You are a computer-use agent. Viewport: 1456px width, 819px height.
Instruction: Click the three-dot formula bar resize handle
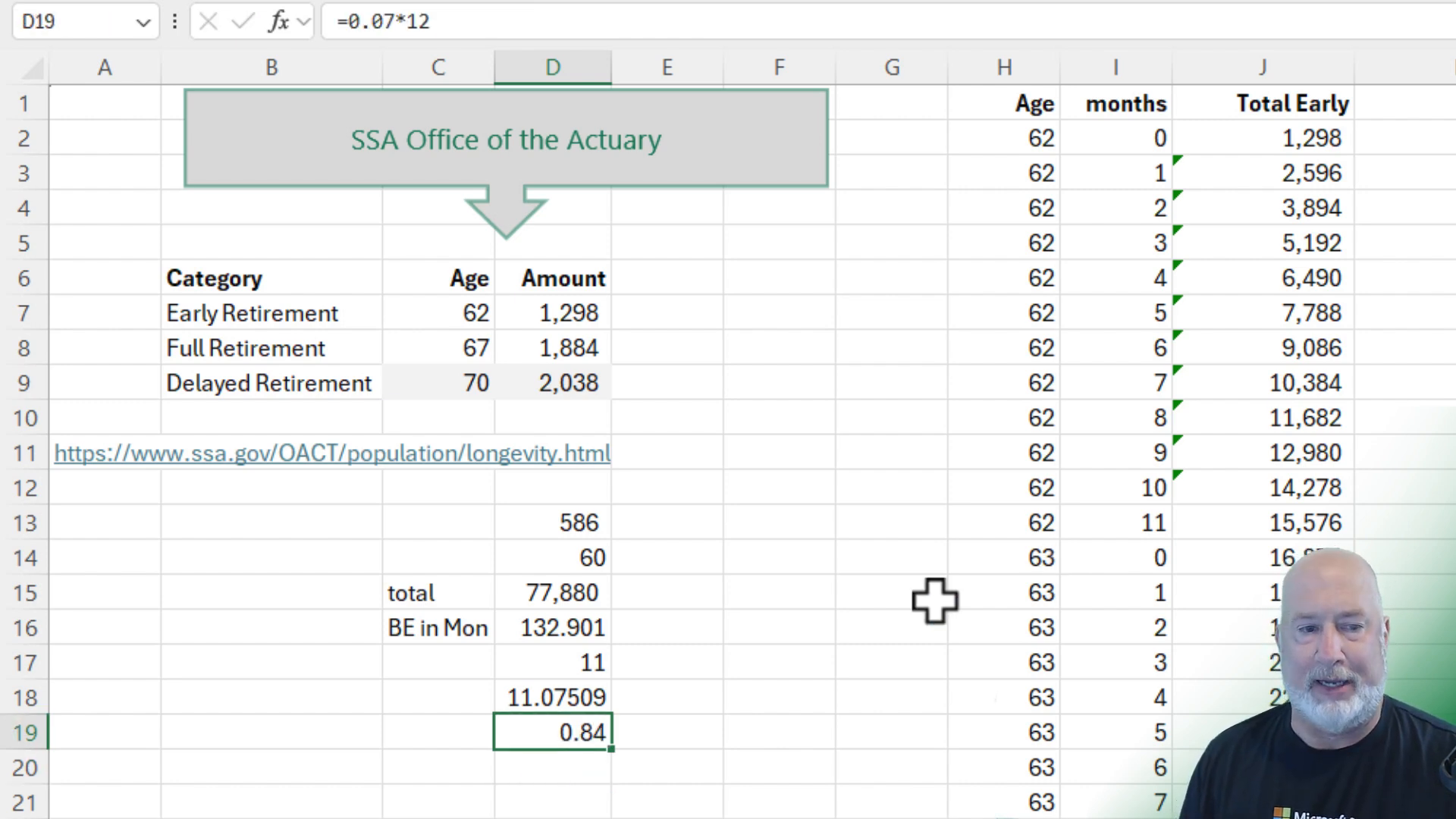click(174, 21)
